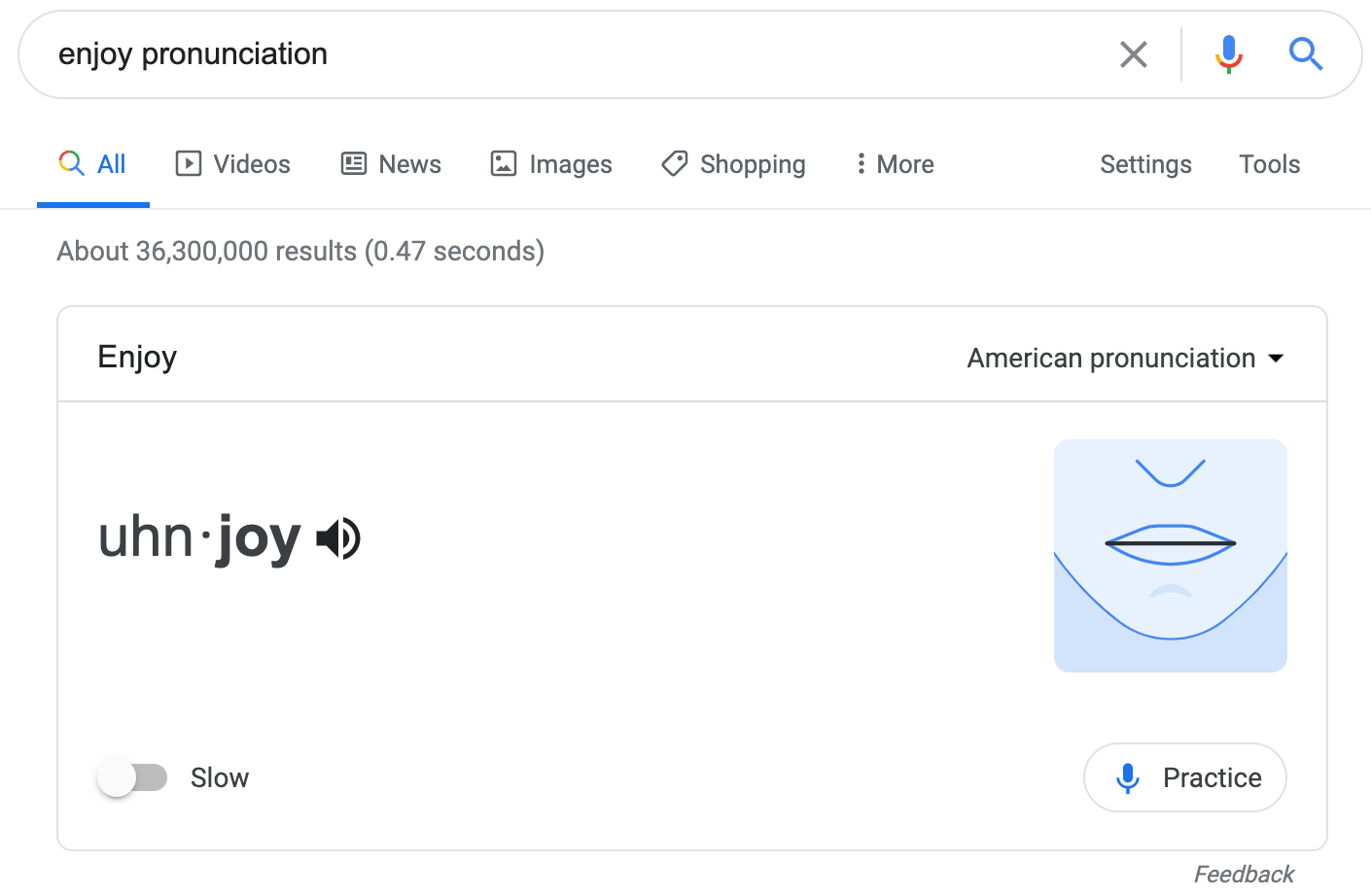This screenshot has height=896, width=1371.
Task: Toggle the Slow pronunciation switch
Action: click(x=132, y=777)
